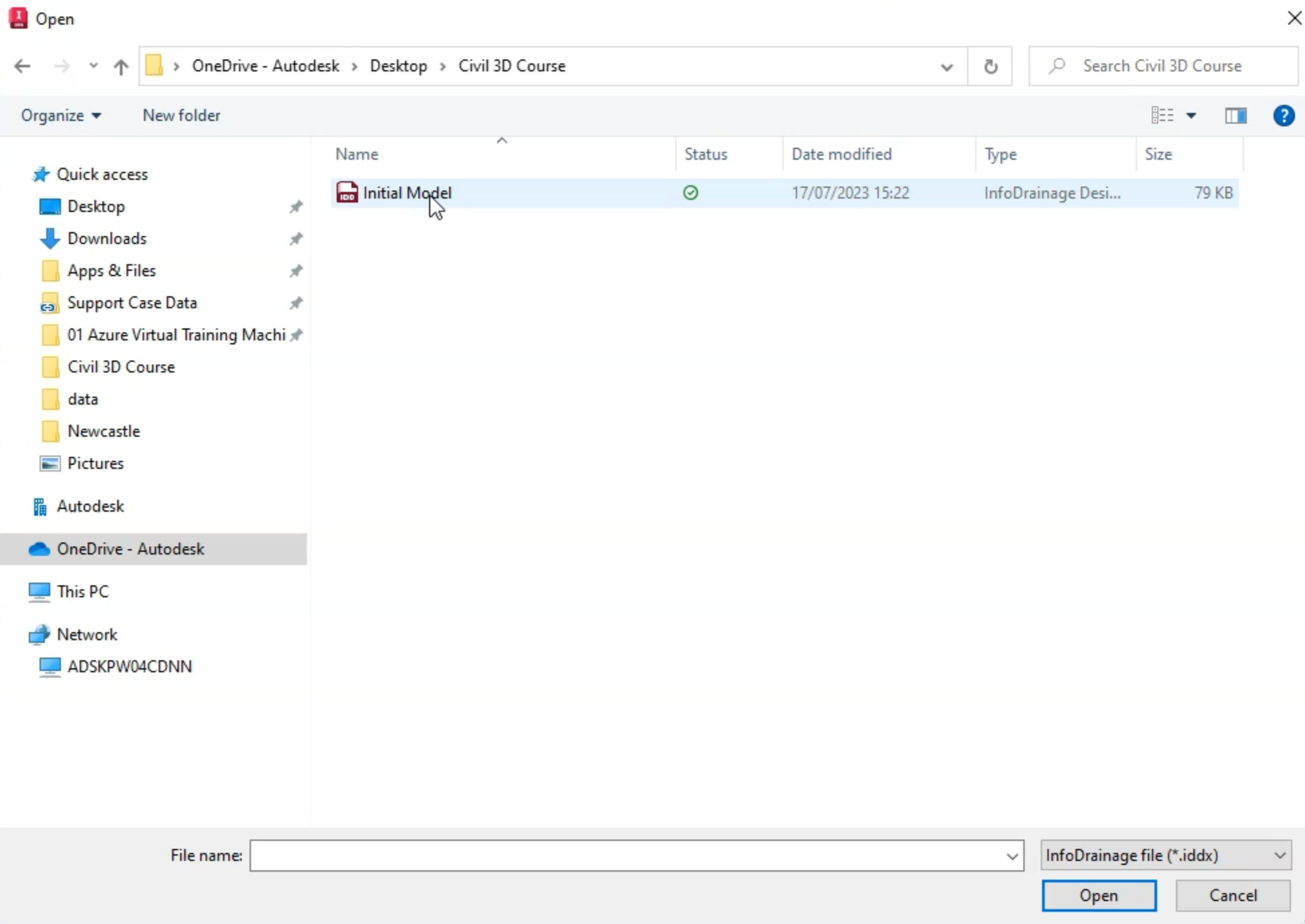Click OneDrive - Autodesk in the breadcrumb

(266, 66)
